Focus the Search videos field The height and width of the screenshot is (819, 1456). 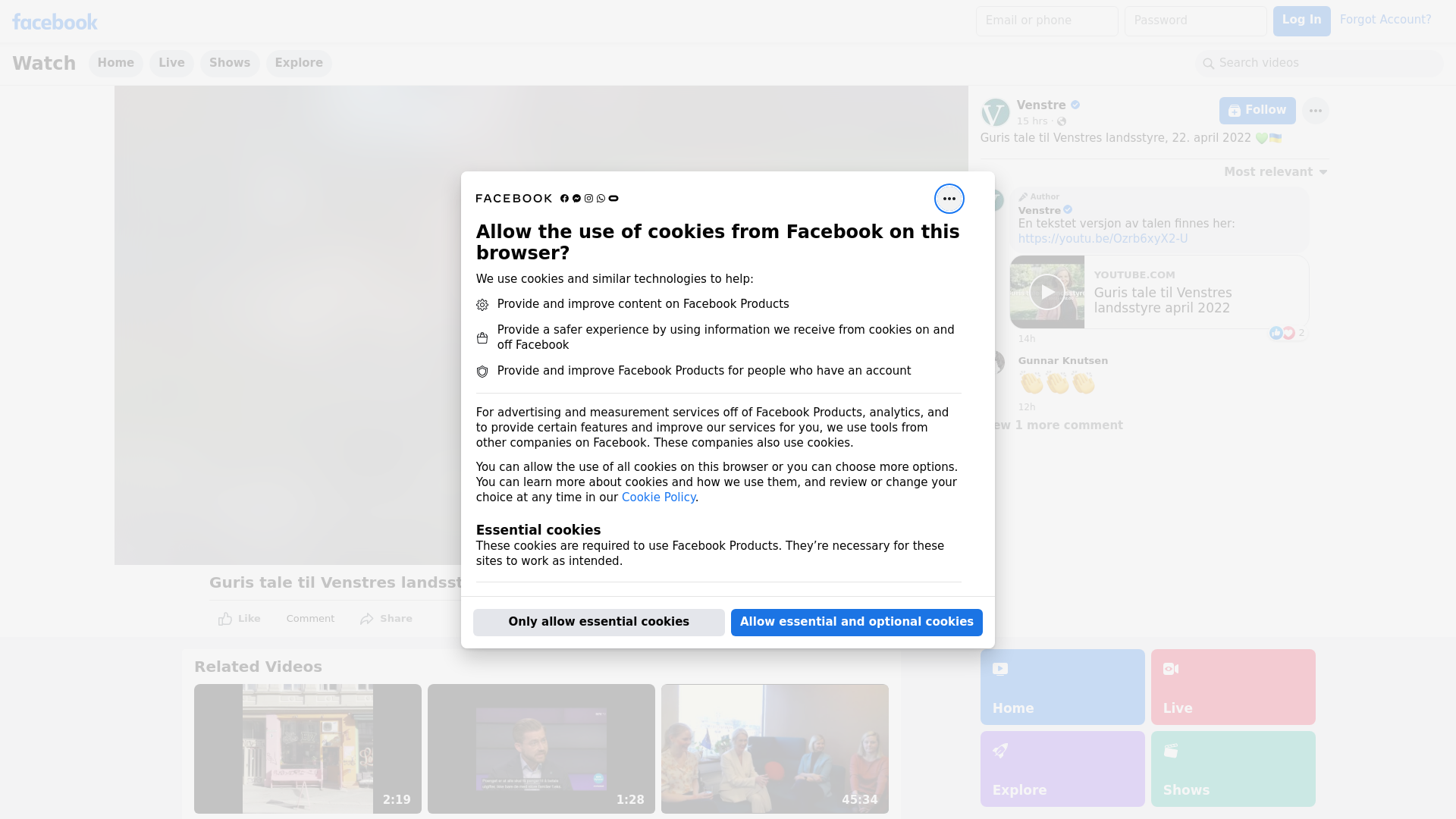click(1319, 64)
